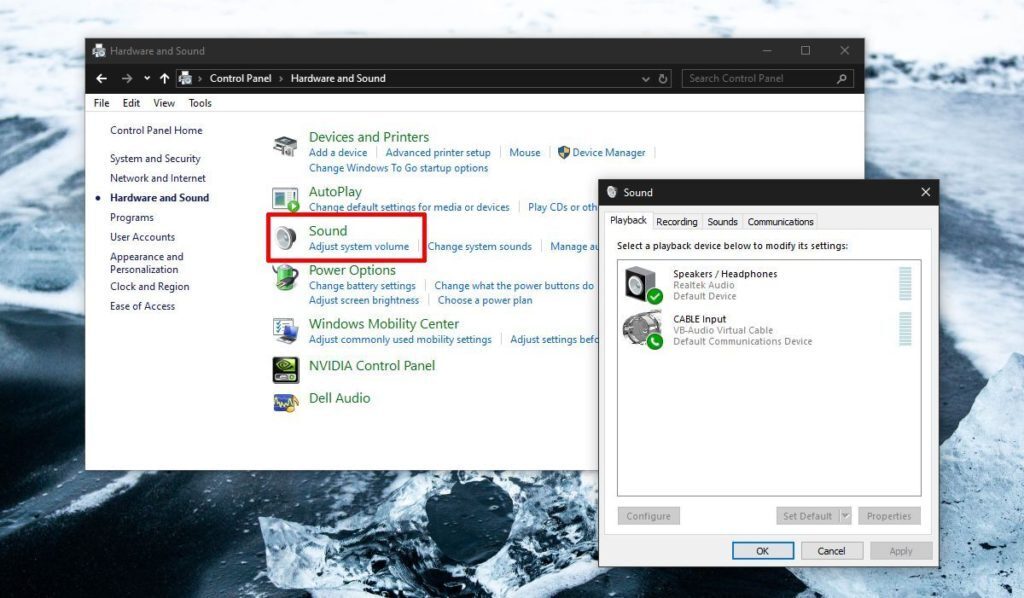Click the Power Options battery icon
The height and width of the screenshot is (598, 1024).
284,278
